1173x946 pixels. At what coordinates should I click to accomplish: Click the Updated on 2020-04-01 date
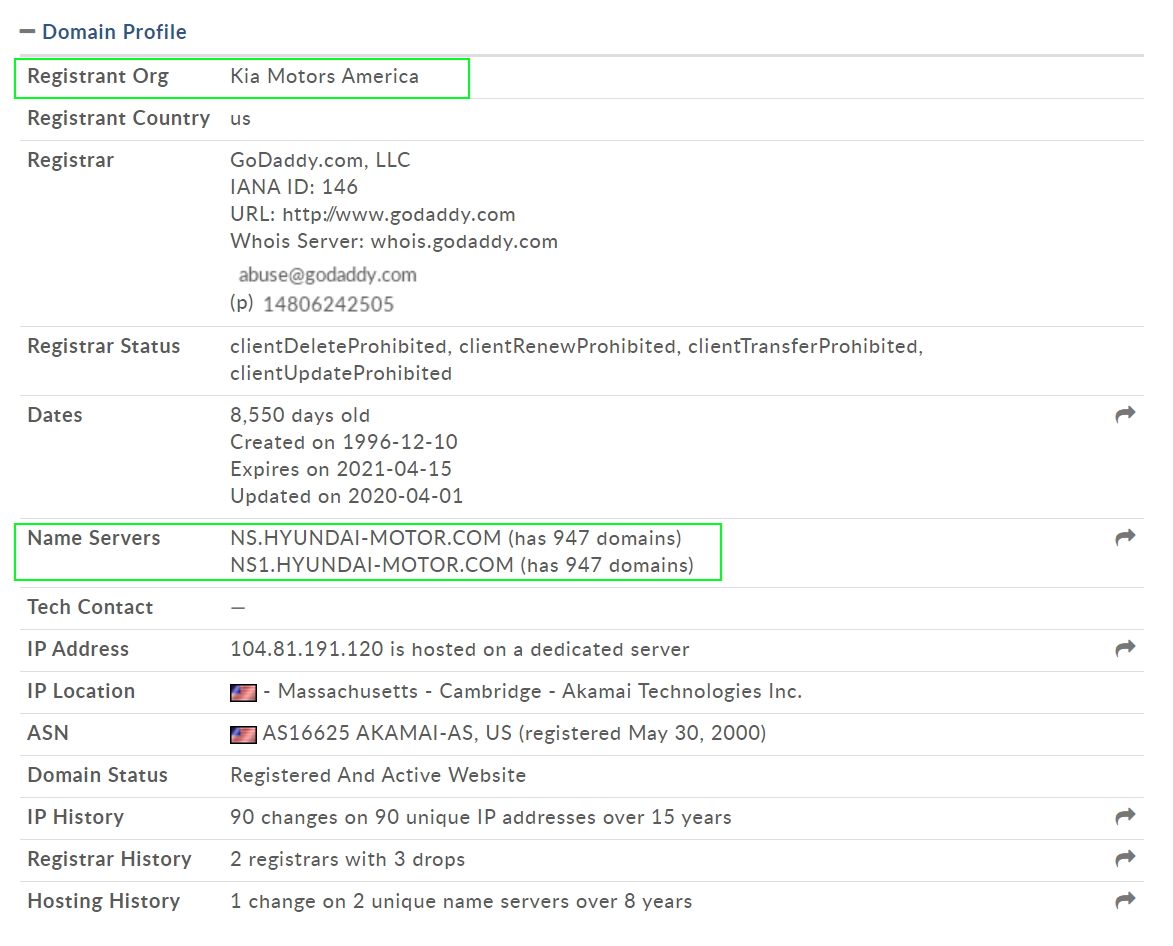coord(347,496)
